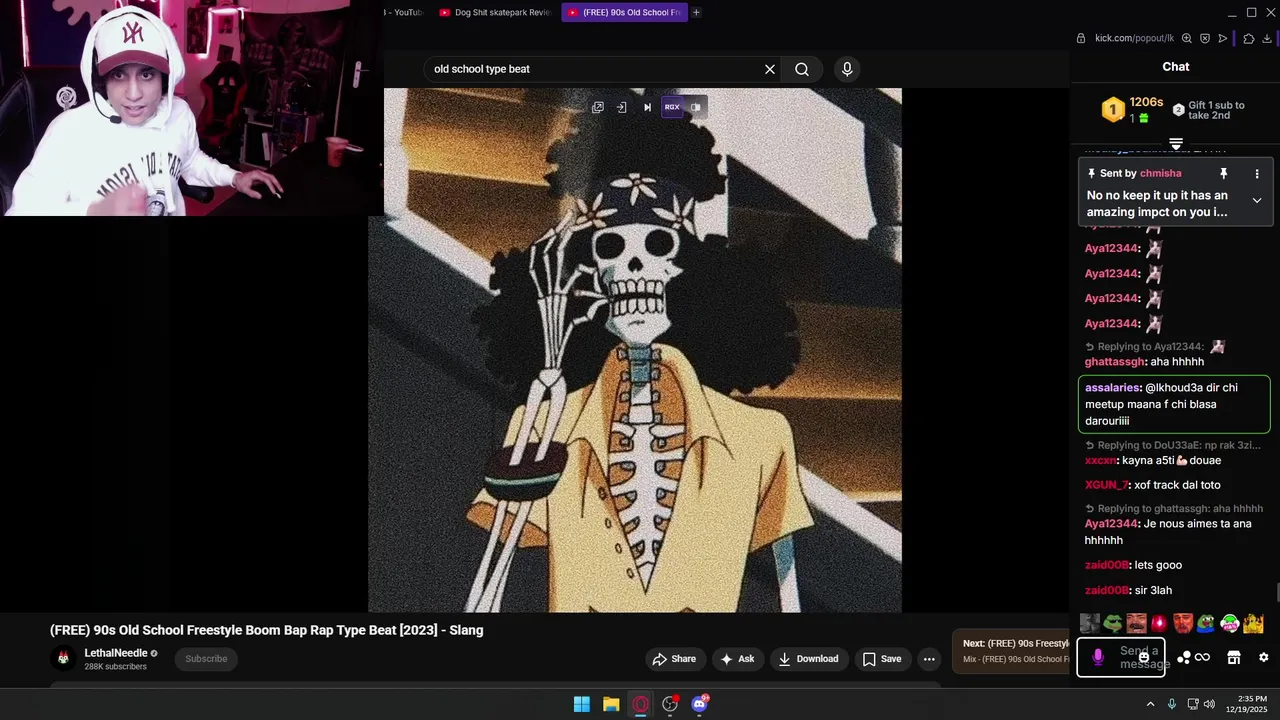The image size is (1280, 720).
Task: Open Discord from the taskbar
Action: pyautogui.click(x=700, y=704)
